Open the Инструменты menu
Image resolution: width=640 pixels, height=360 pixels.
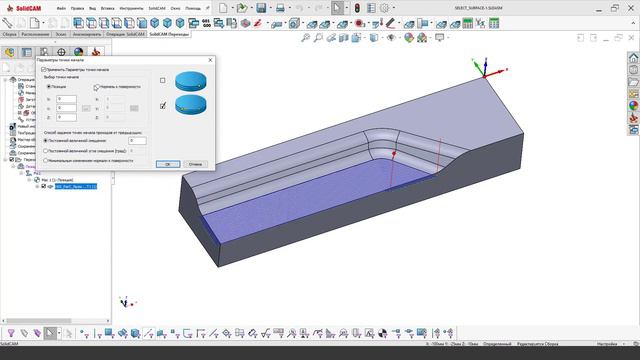pyautogui.click(x=131, y=8)
